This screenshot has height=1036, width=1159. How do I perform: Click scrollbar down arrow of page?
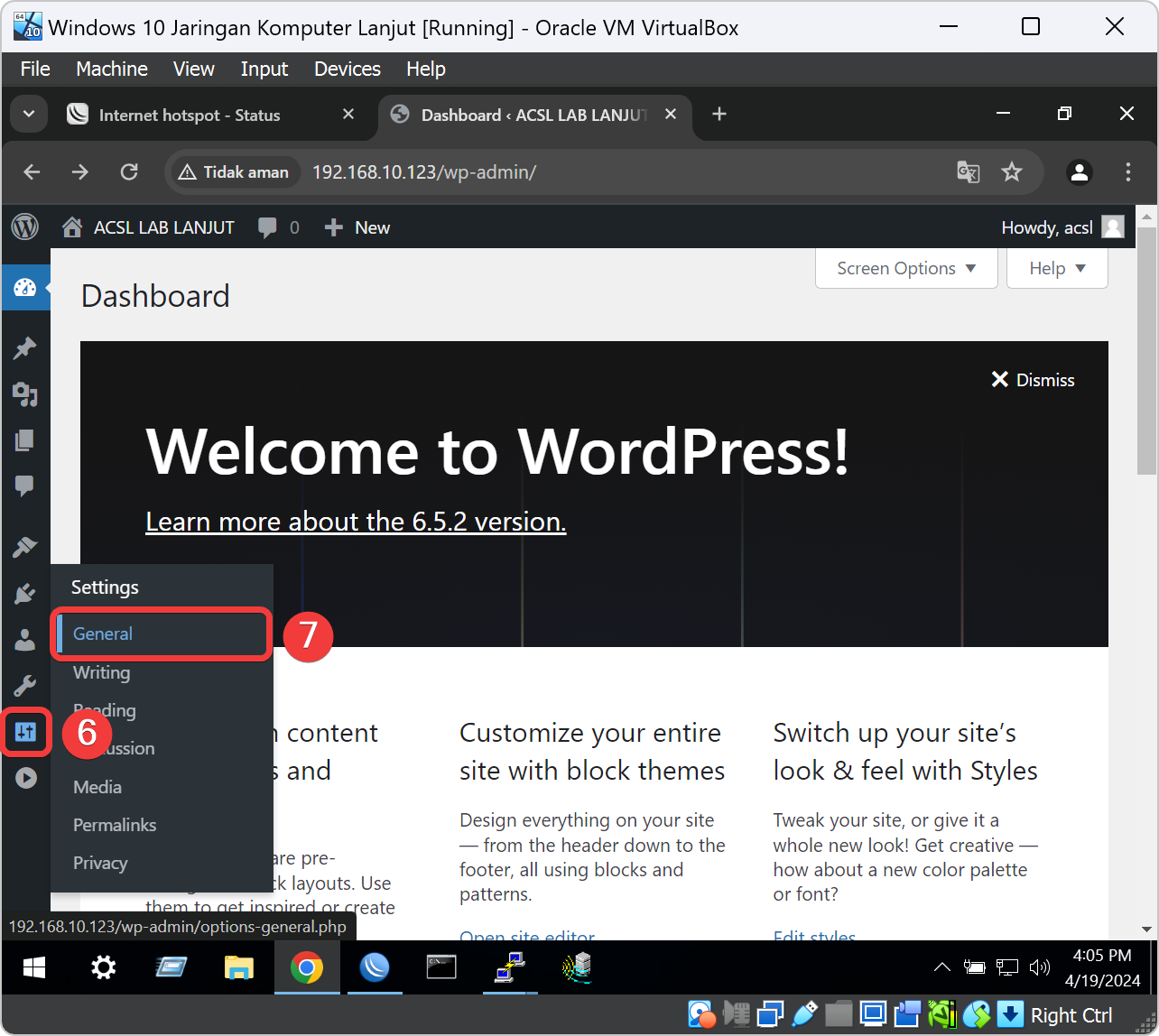pyautogui.click(x=1146, y=929)
